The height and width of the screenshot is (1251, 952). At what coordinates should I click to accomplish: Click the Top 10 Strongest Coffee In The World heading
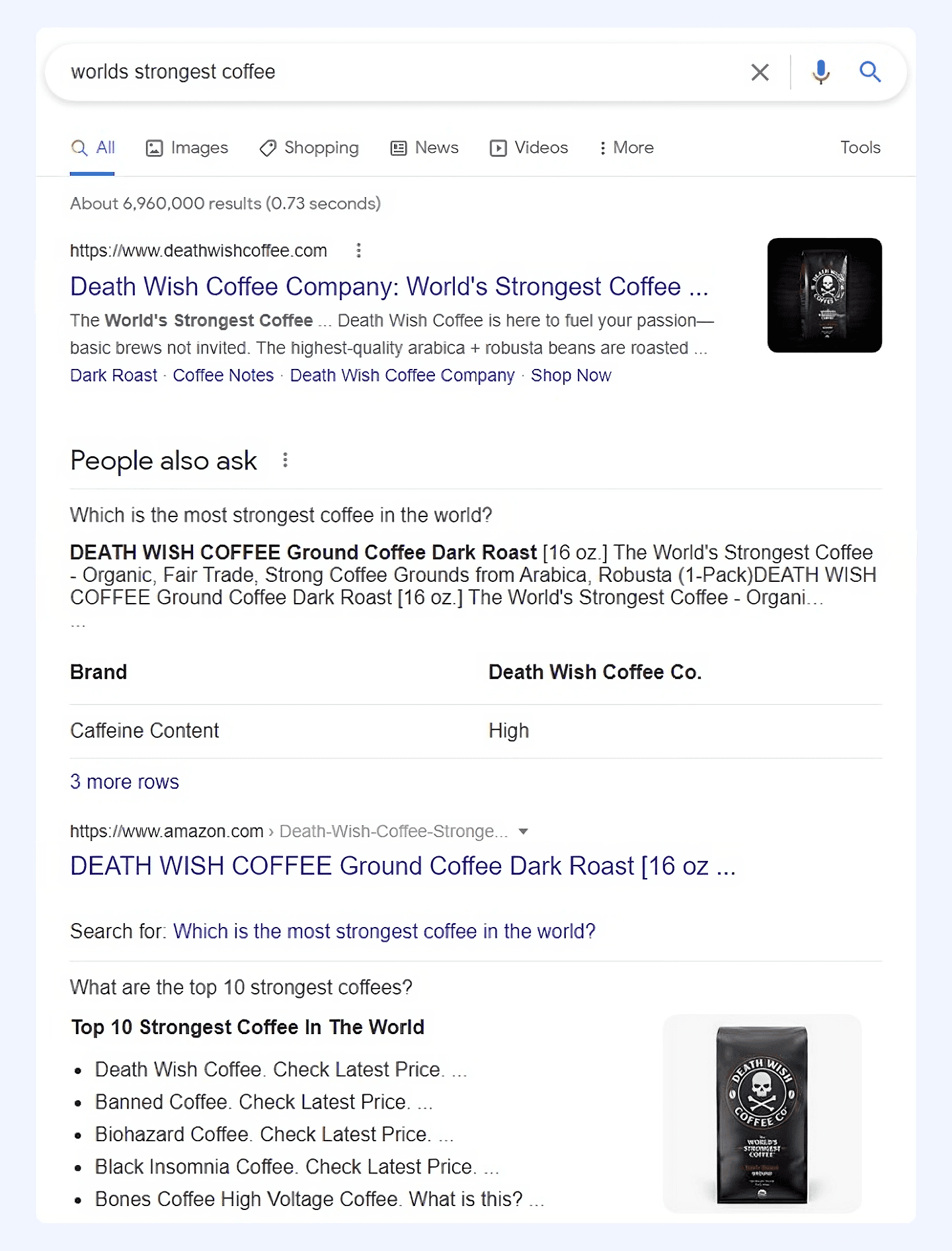coord(248,1028)
